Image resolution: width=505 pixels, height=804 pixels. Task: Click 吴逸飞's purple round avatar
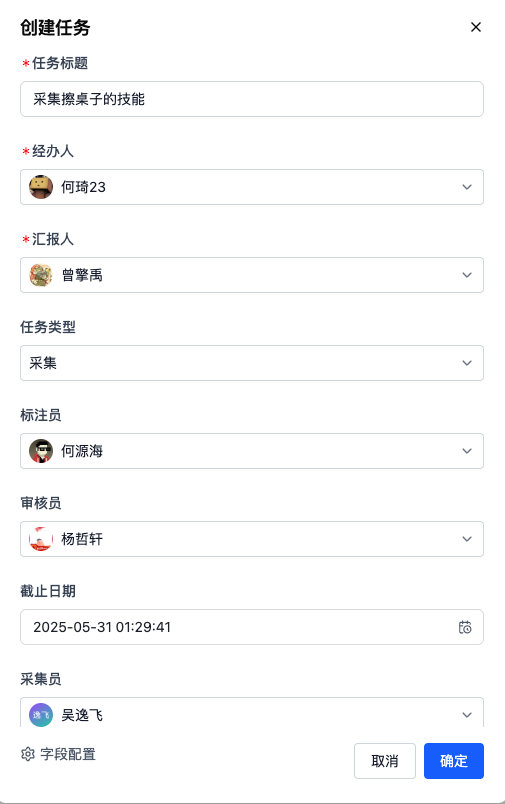click(x=41, y=715)
